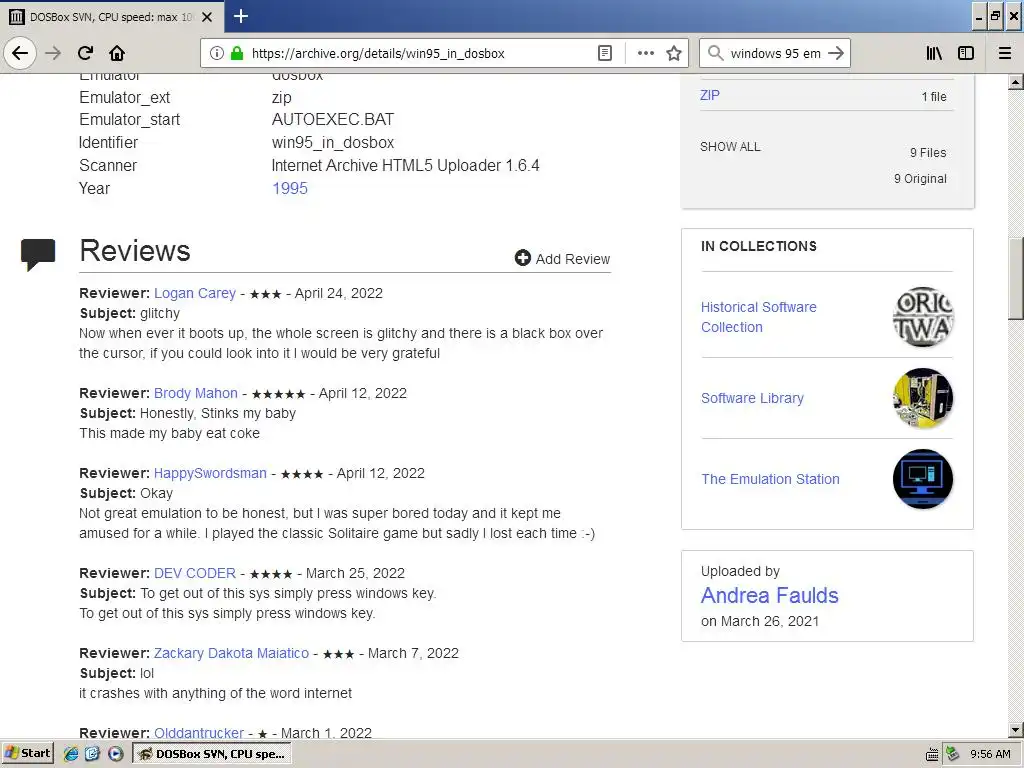Open uploader Andrea Faulds profile

point(769,595)
